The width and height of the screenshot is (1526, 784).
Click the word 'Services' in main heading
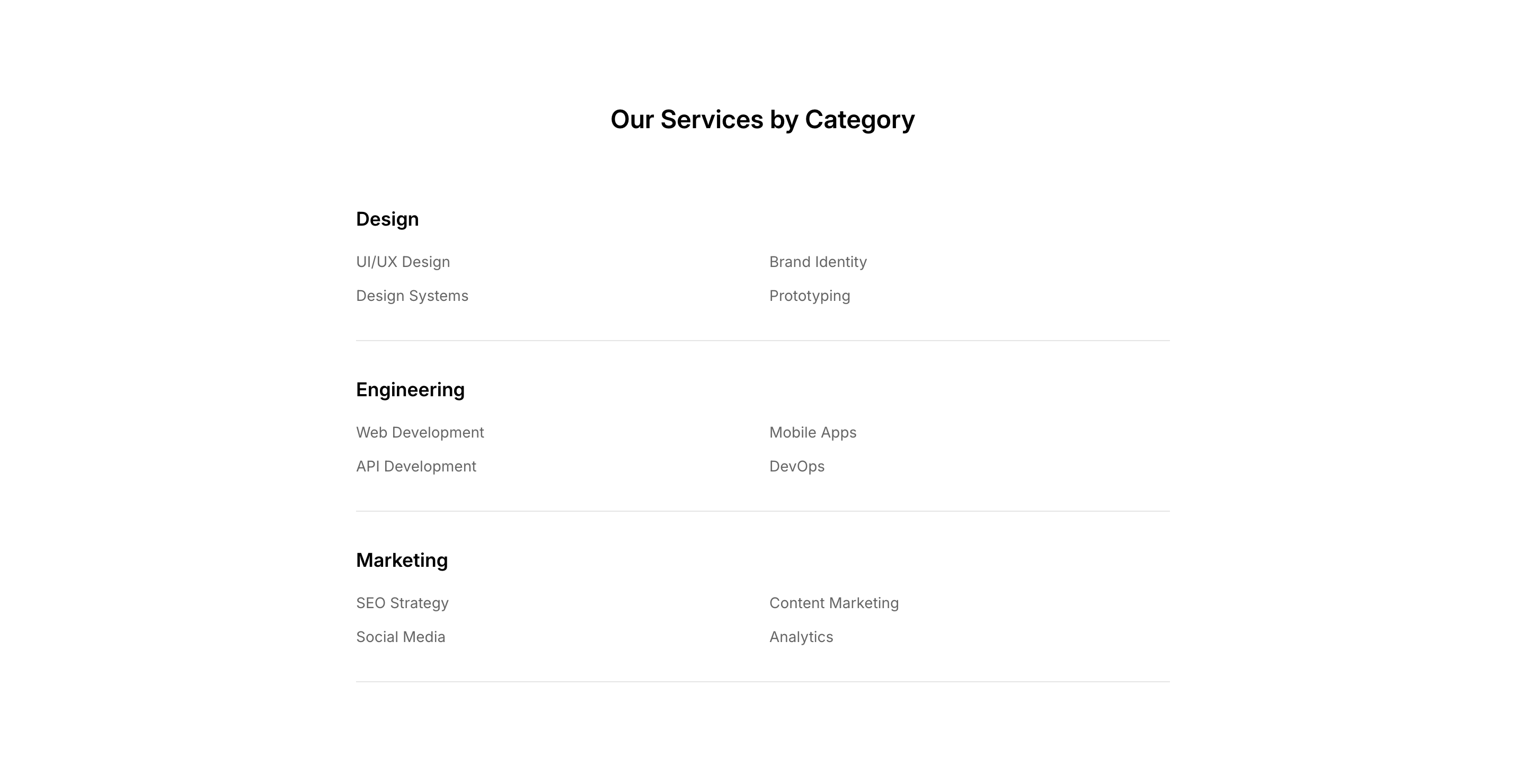tap(712, 120)
